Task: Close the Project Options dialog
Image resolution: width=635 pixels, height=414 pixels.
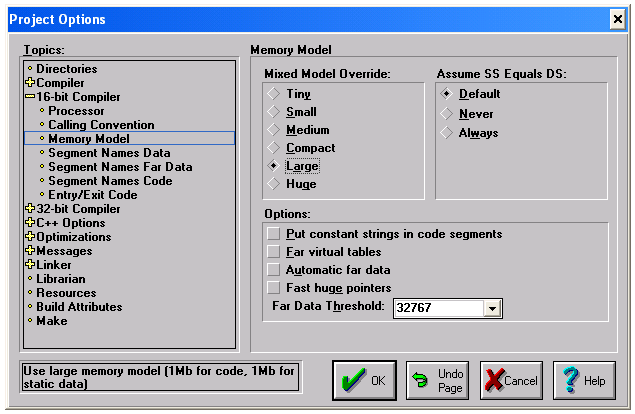Action: pyautogui.click(x=618, y=19)
